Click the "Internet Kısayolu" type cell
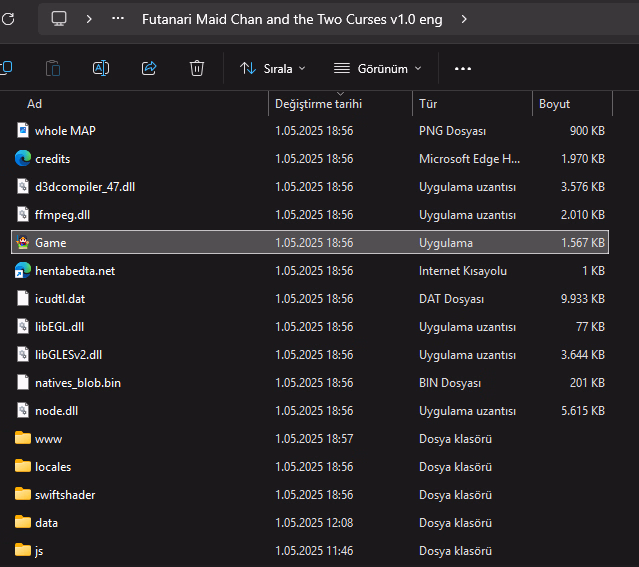The height and width of the screenshot is (567, 639). [x=463, y=271]
